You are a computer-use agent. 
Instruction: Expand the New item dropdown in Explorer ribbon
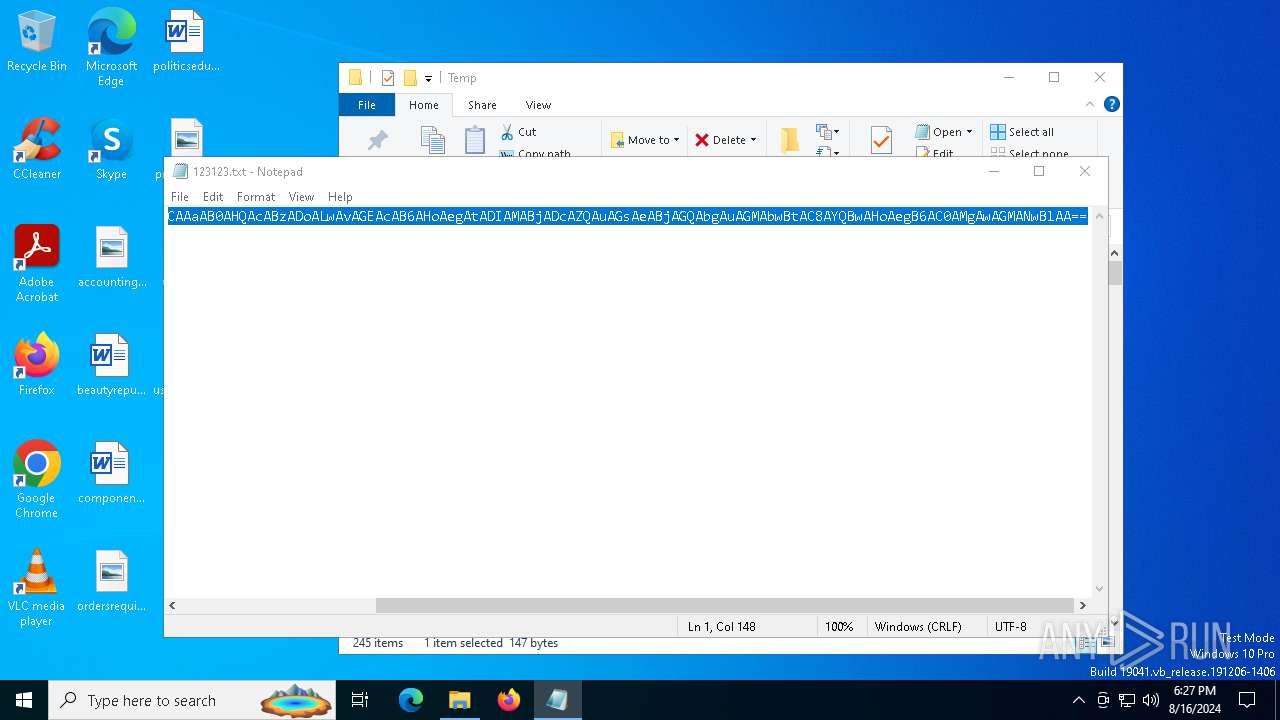pos(827,132)
